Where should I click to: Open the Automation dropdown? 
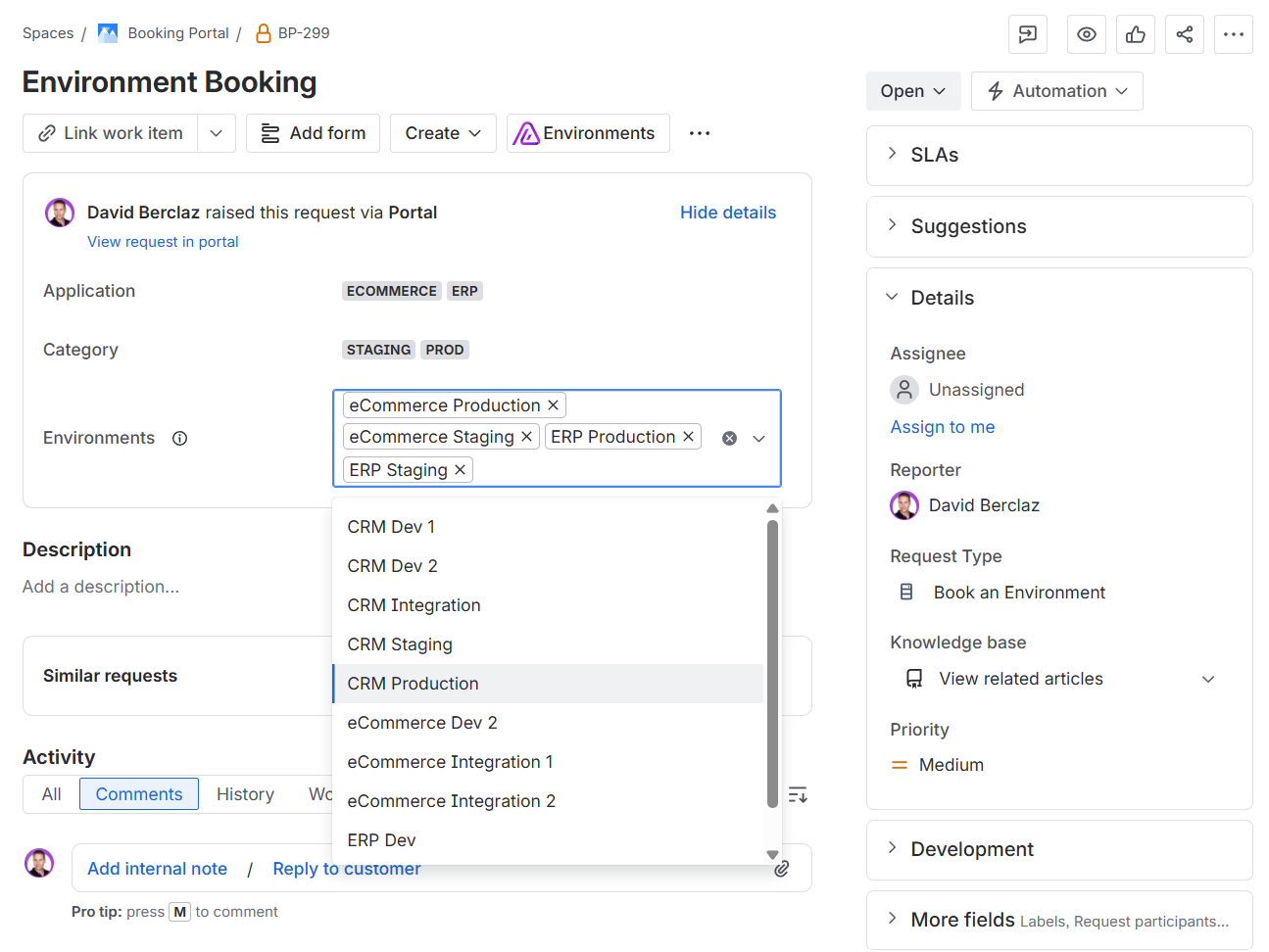[x=1056, y=91]
